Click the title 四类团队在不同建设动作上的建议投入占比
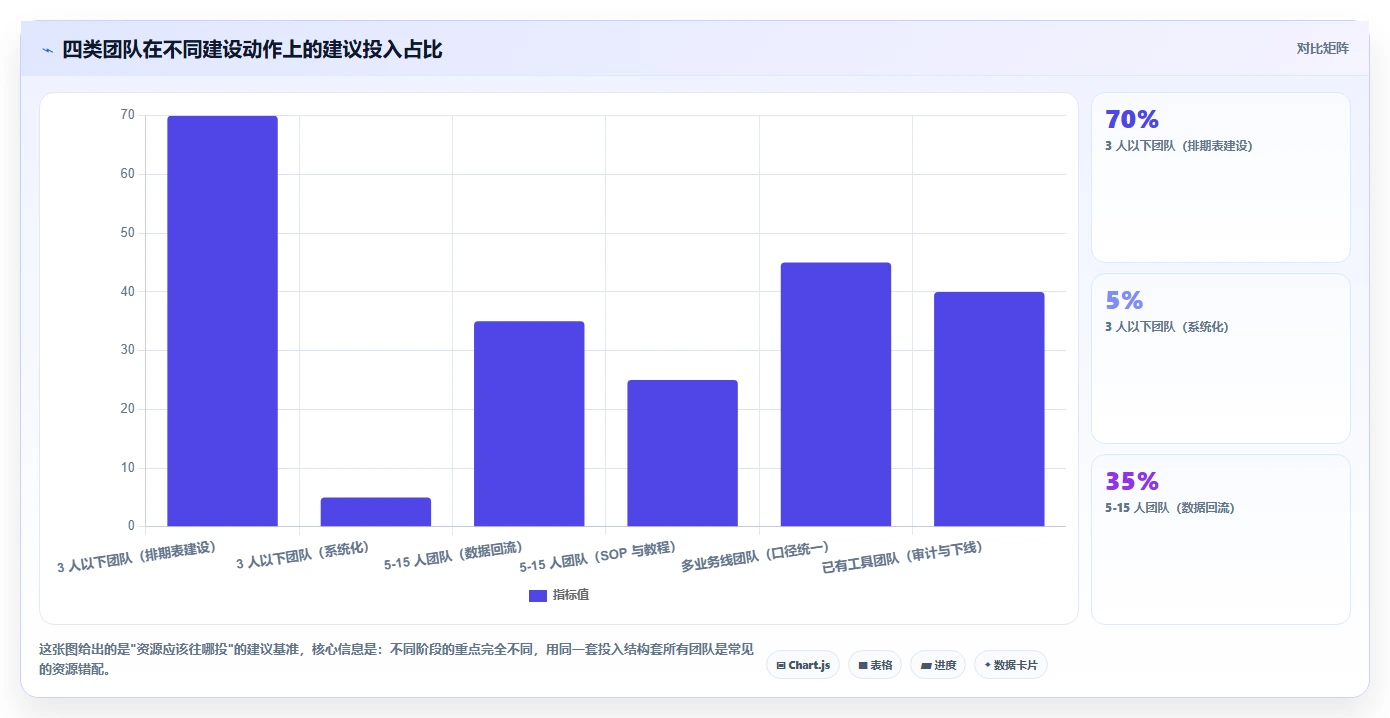 point(252,49)
